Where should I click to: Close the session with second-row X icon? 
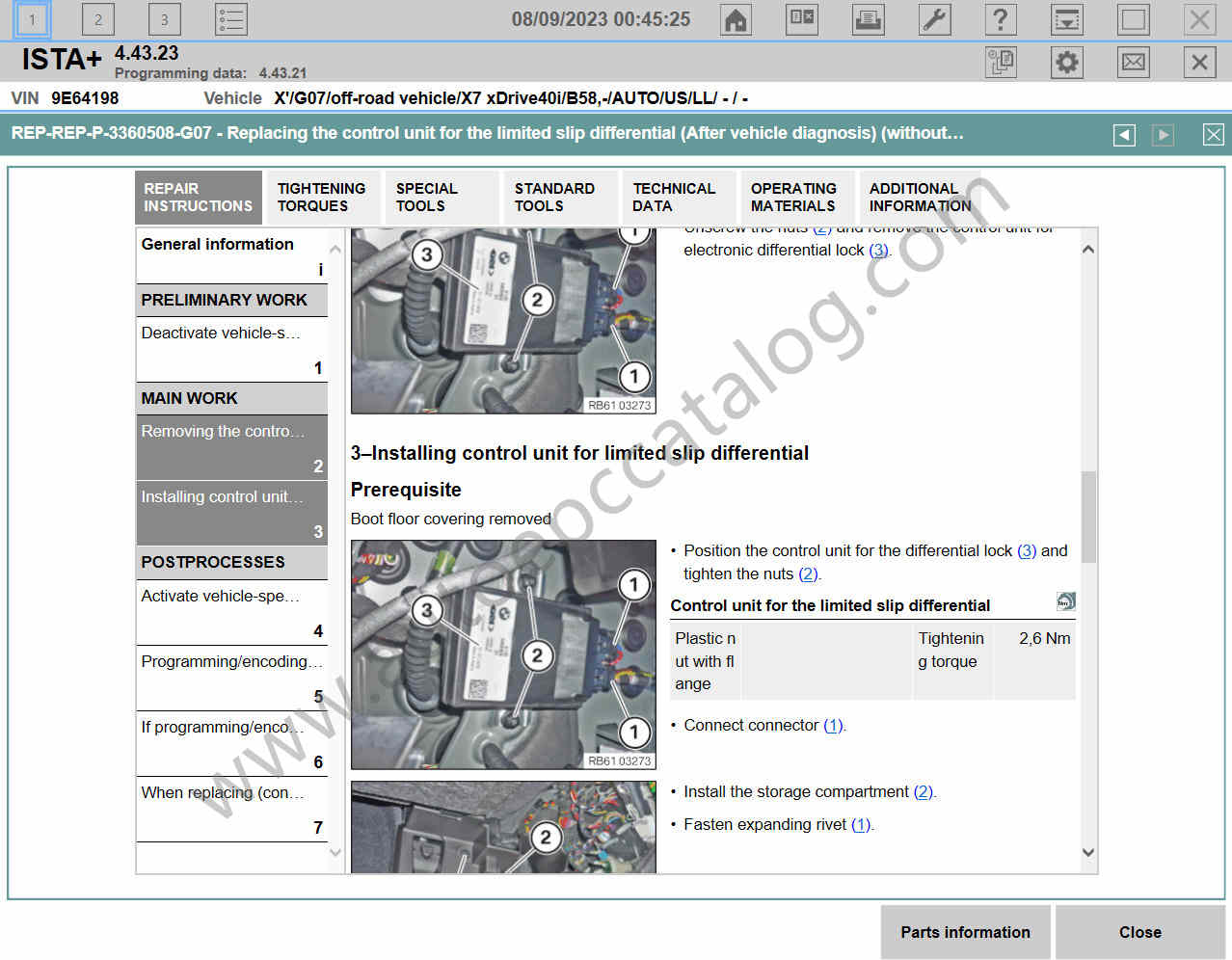[x=1199, y=63]
